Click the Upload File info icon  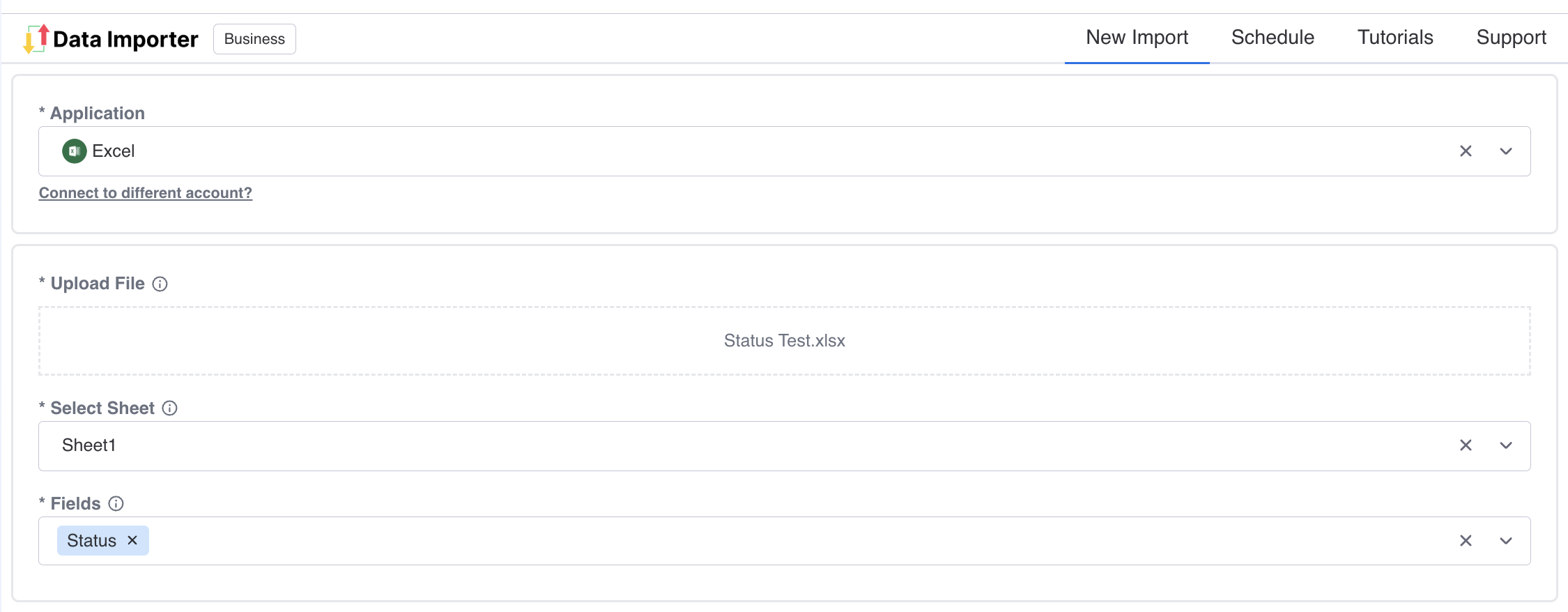coord(160,284)
